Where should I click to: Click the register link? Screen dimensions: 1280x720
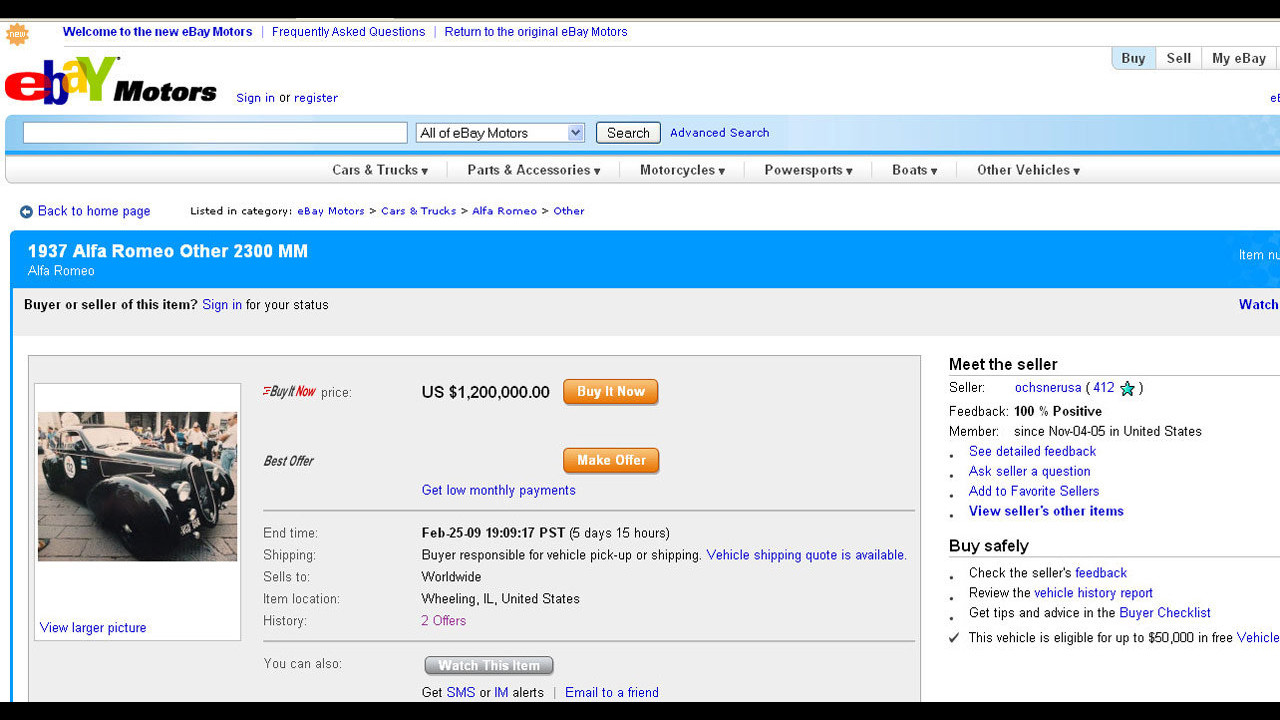coord(316,98)
